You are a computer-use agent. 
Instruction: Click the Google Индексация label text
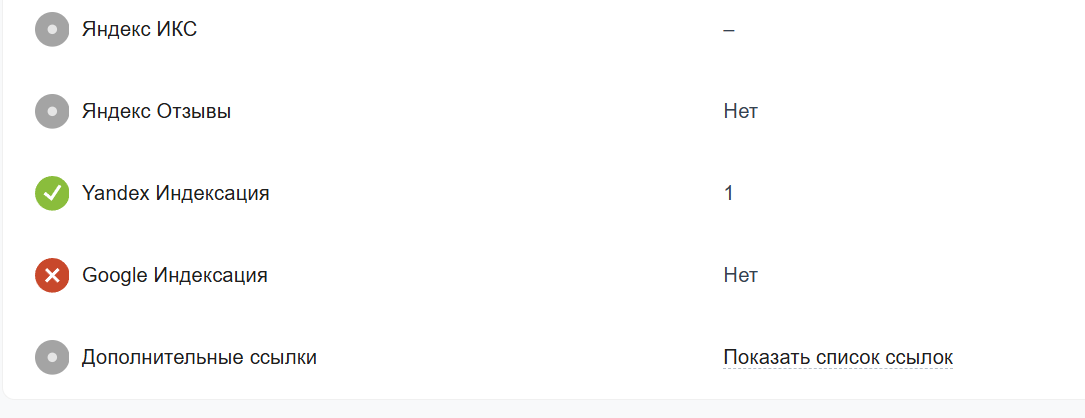(x=174, y=275)
